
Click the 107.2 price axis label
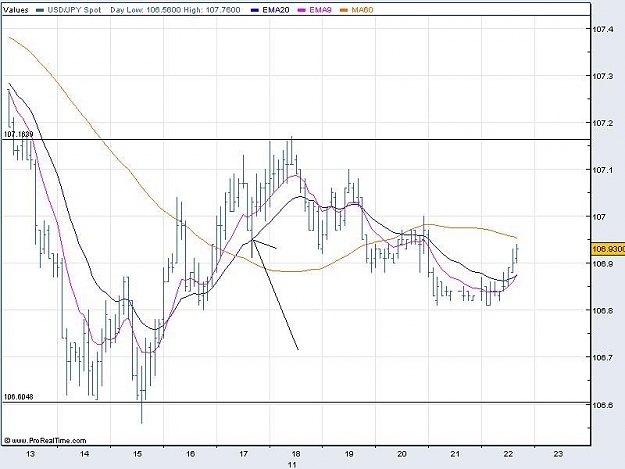tap(603, 123)
